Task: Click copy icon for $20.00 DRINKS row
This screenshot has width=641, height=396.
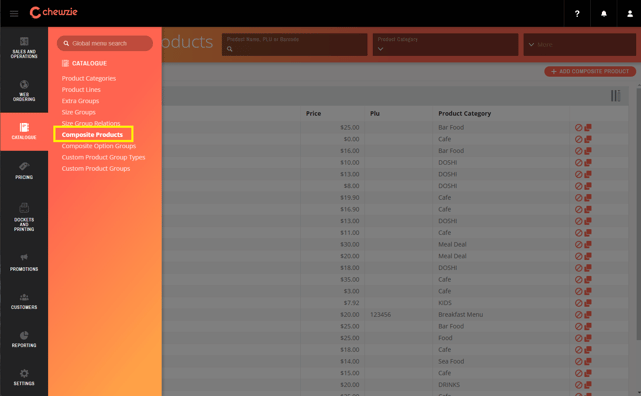Action: pos(588,385)
